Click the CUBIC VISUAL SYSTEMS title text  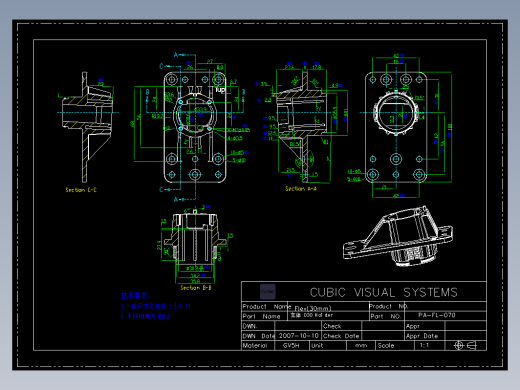[x=384, y=292]
